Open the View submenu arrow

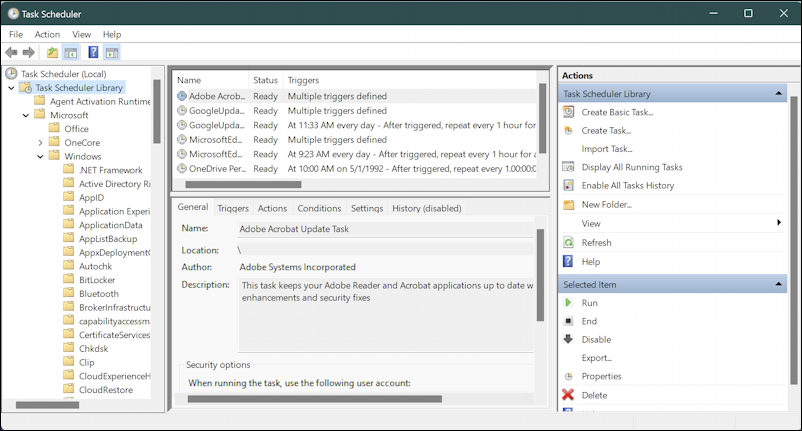778,222
